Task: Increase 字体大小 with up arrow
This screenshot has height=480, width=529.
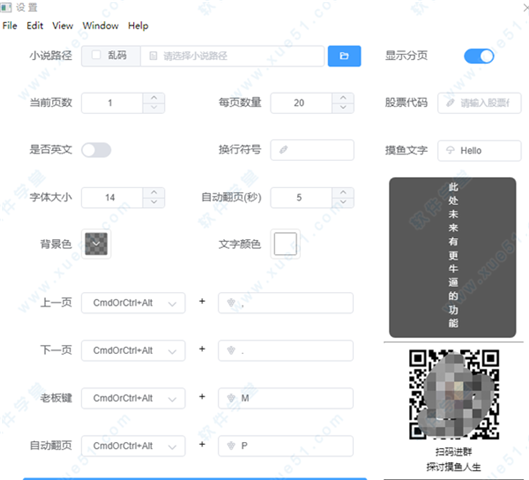Action: (x=154, y=193)
